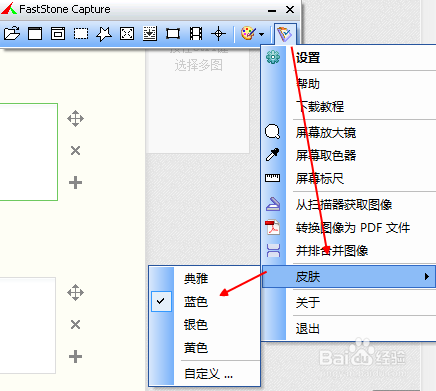Screen dimensions: 436x391
Task: Capture full screen tool
Action: click(127, 34)
